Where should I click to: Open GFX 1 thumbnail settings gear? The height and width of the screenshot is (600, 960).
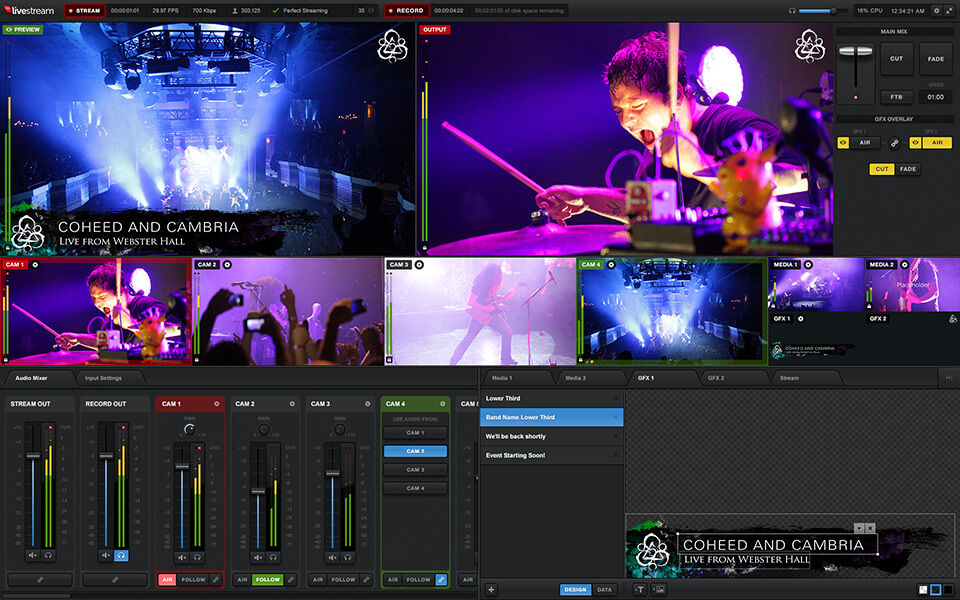pyautogui.click(x=801, y=318)
